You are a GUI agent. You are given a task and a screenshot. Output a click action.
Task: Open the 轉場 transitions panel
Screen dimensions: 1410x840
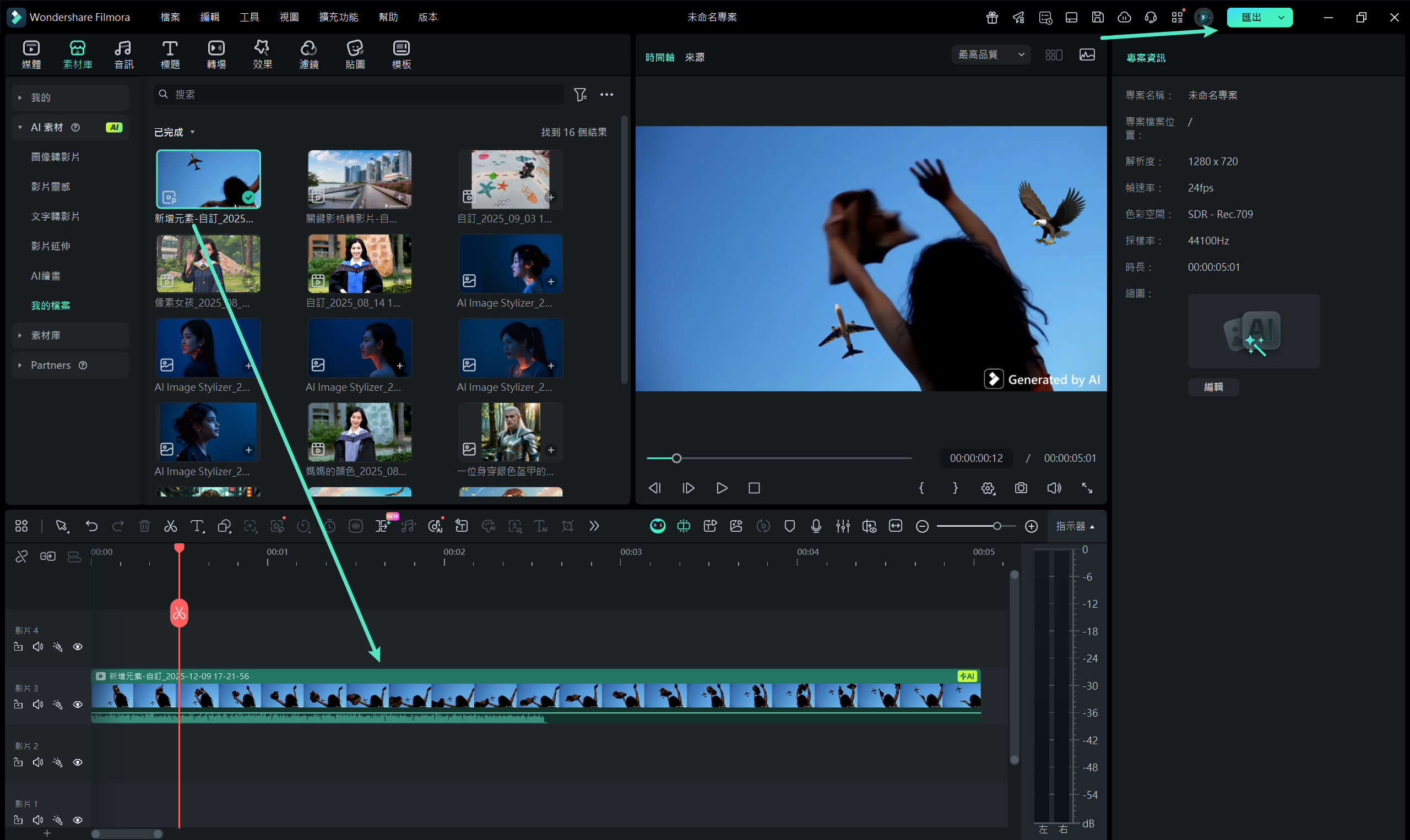click(216, 55)
